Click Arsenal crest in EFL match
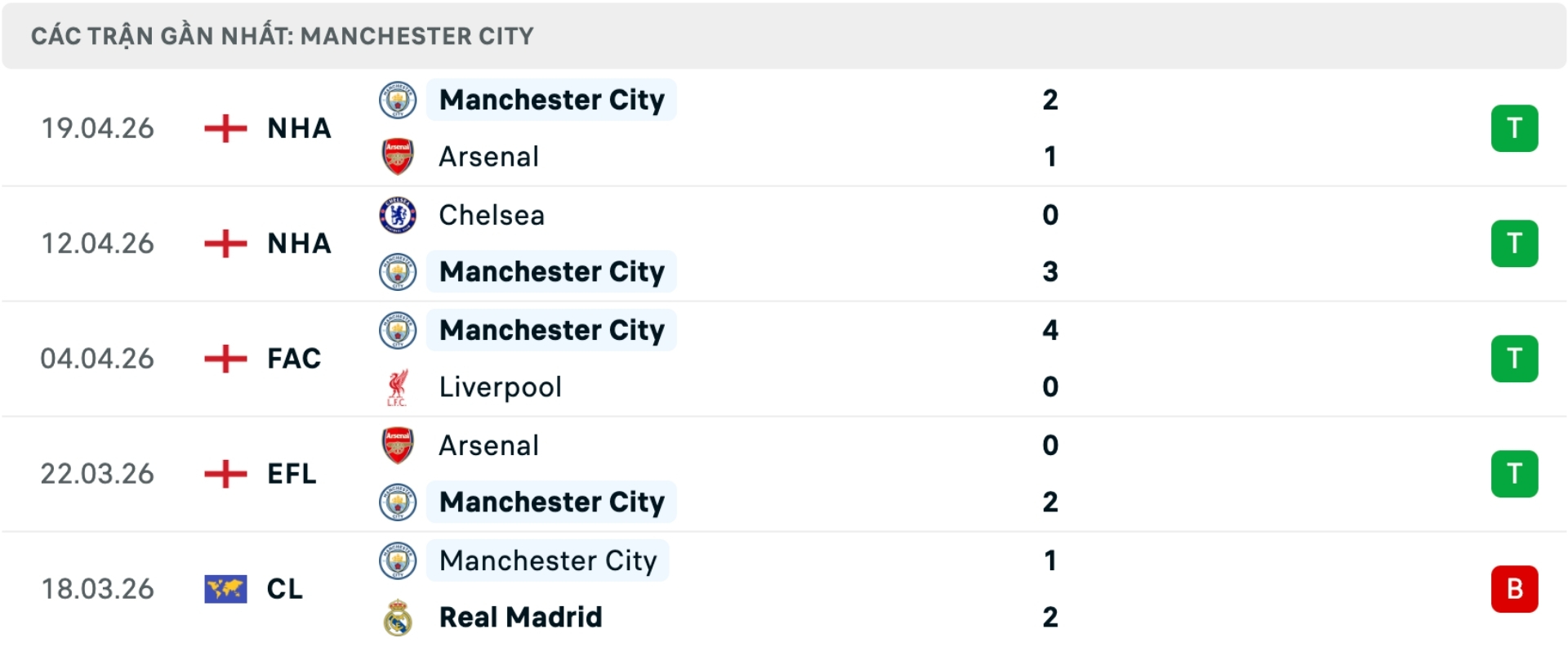 pos(398,446)
